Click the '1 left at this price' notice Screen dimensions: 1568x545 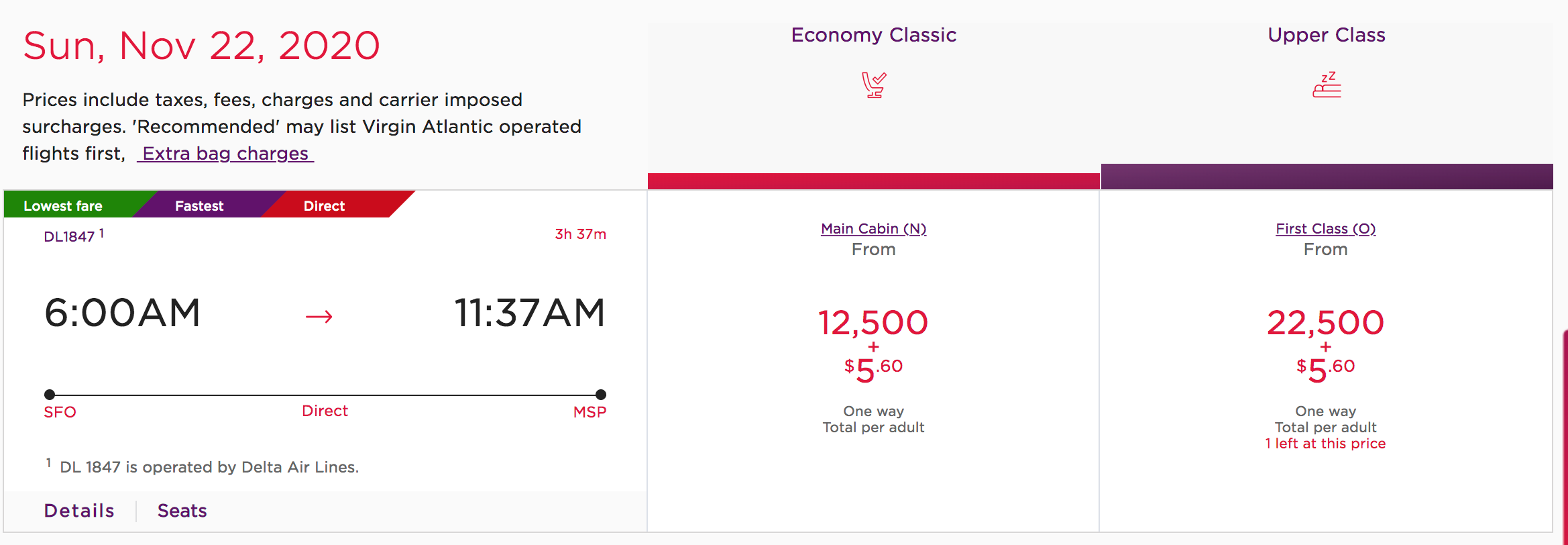pyautogui.click(x=1325, y=444)
